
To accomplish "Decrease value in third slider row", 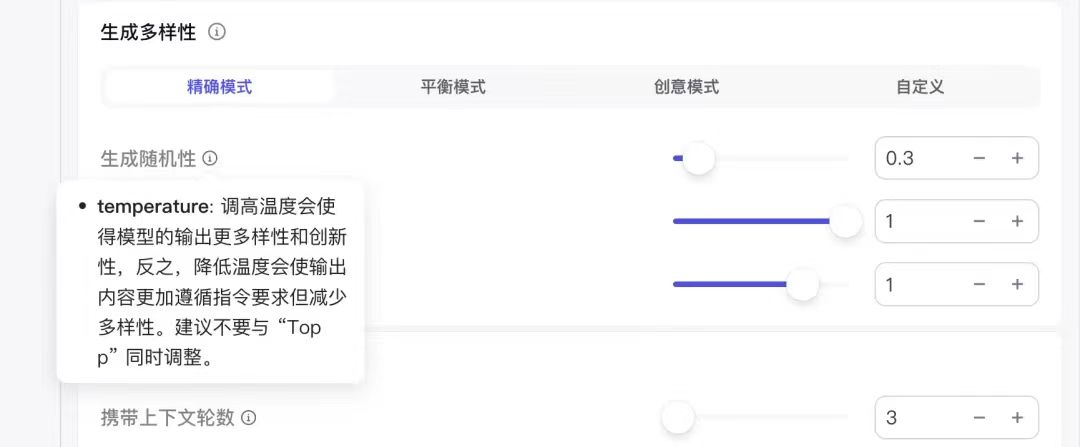I will coord(979,284).
